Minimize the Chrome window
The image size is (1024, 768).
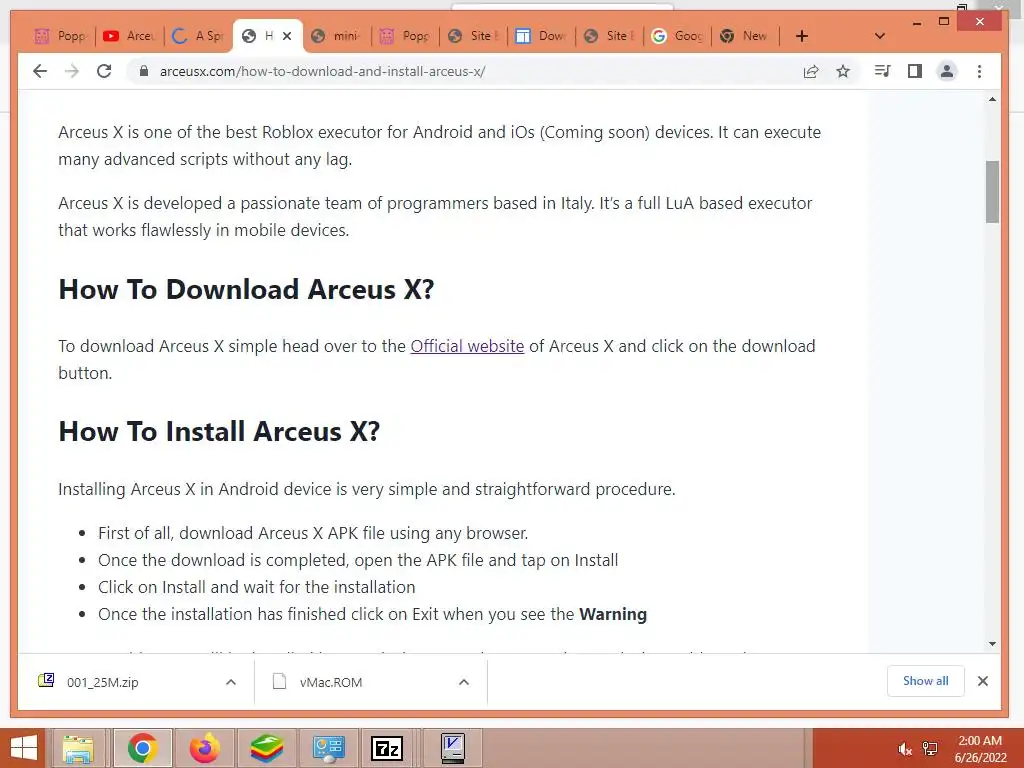[x=917, y=22]
